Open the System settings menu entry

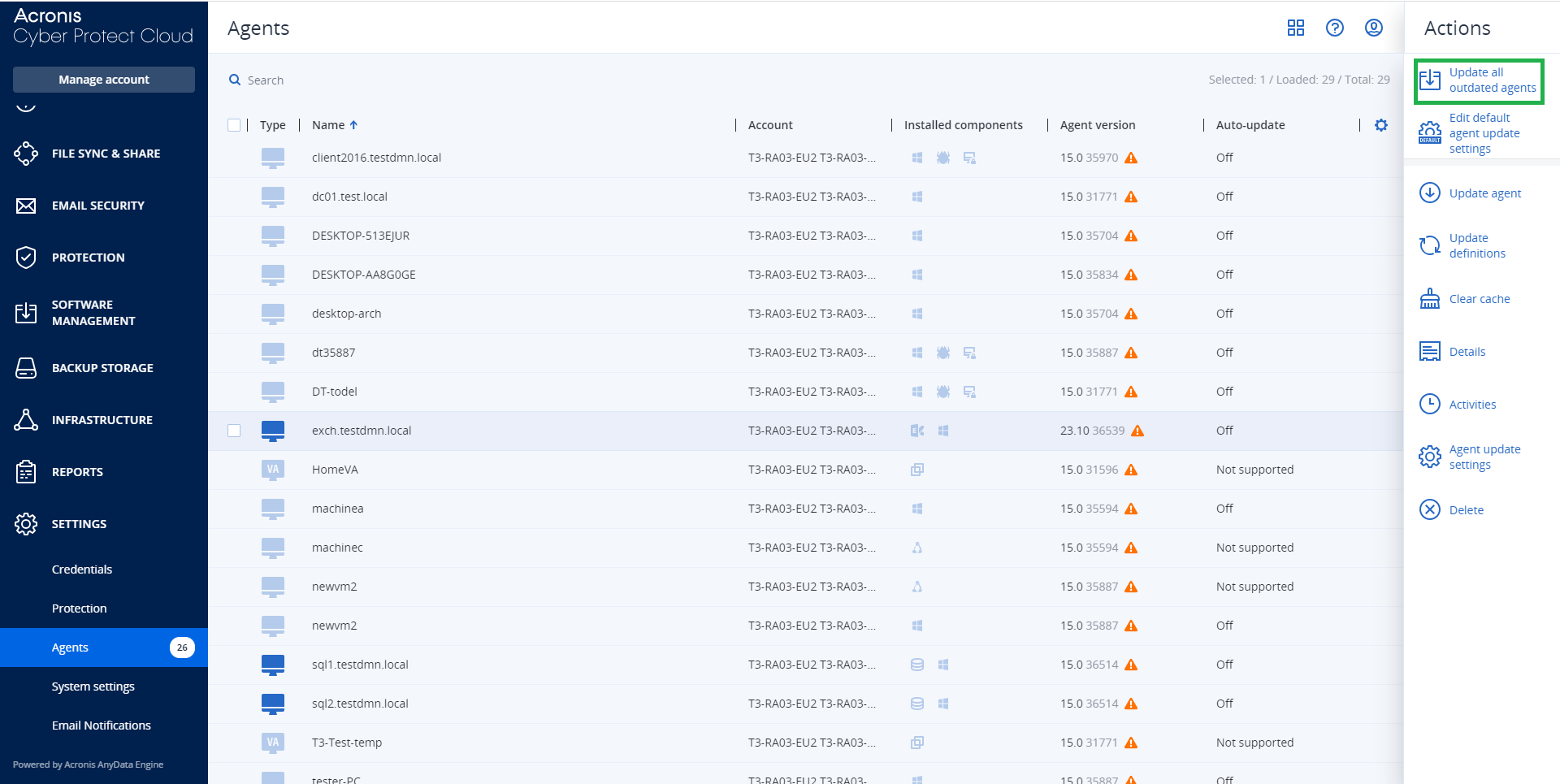93,687
